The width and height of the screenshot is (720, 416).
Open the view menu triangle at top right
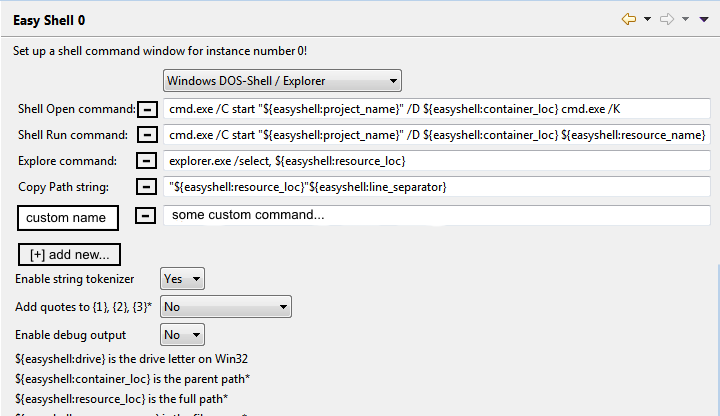coord(704,19)
